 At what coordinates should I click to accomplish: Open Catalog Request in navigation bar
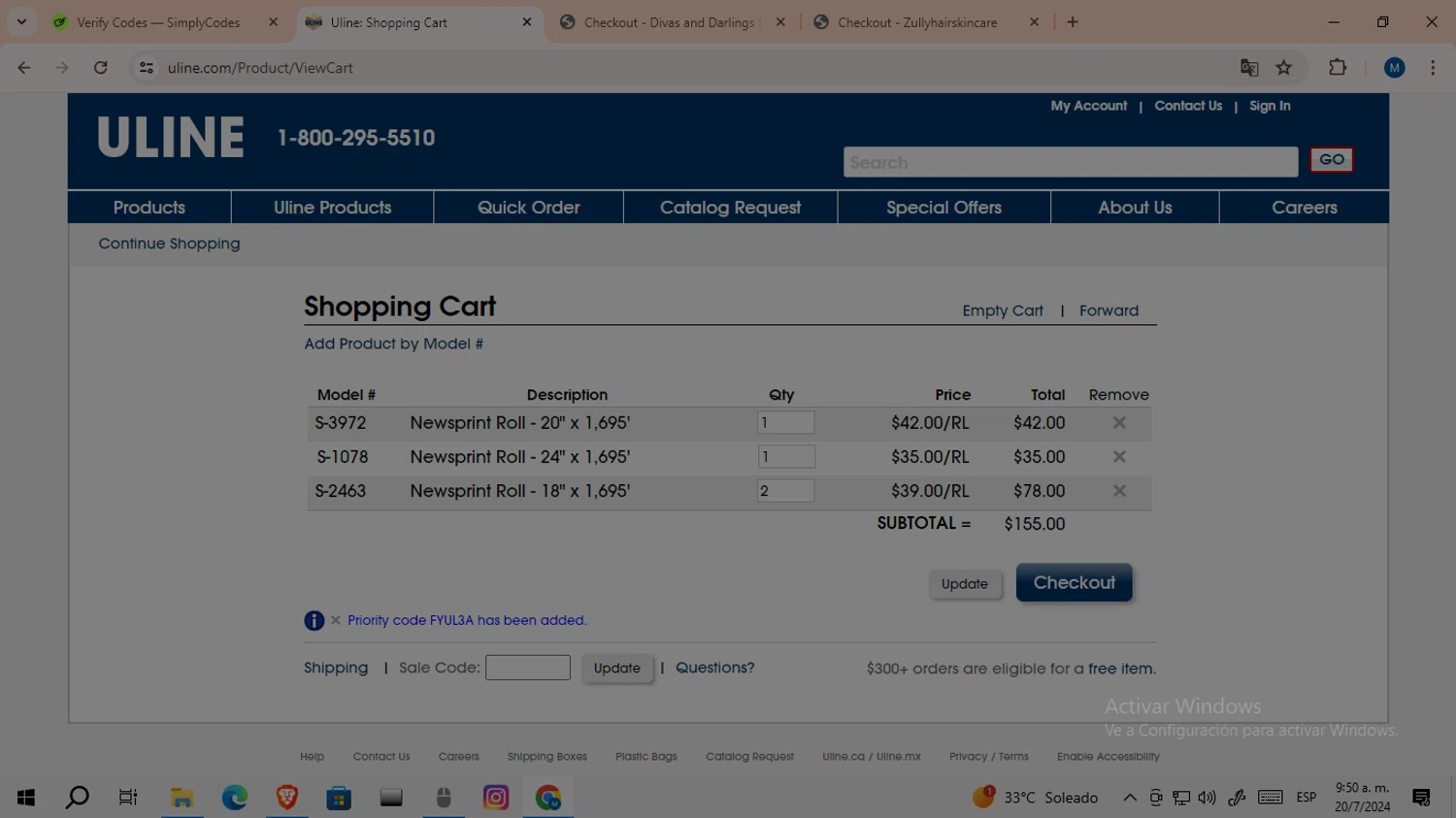click(731, 208)
